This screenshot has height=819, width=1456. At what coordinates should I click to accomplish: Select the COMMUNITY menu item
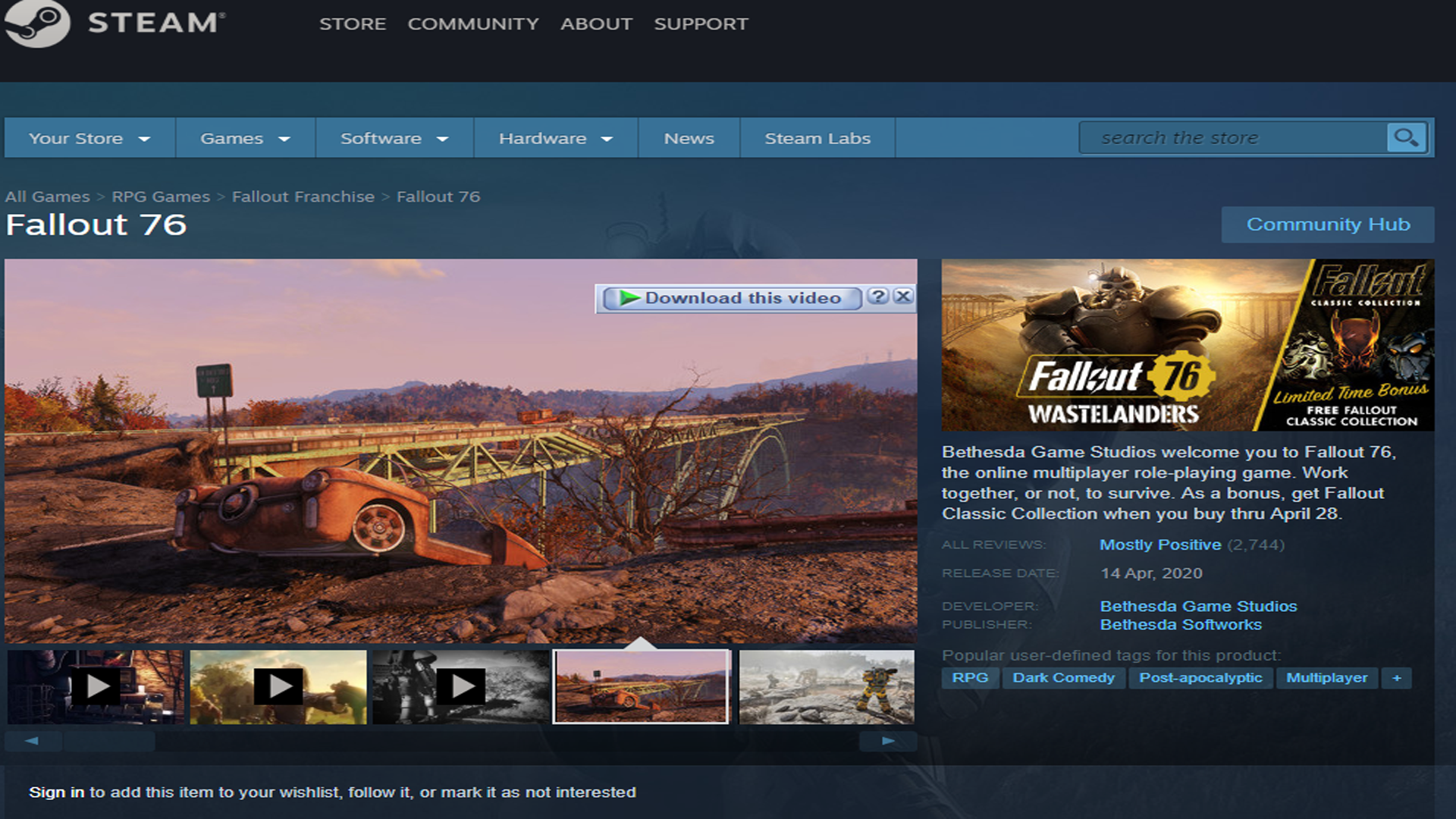tap(472, 24)
